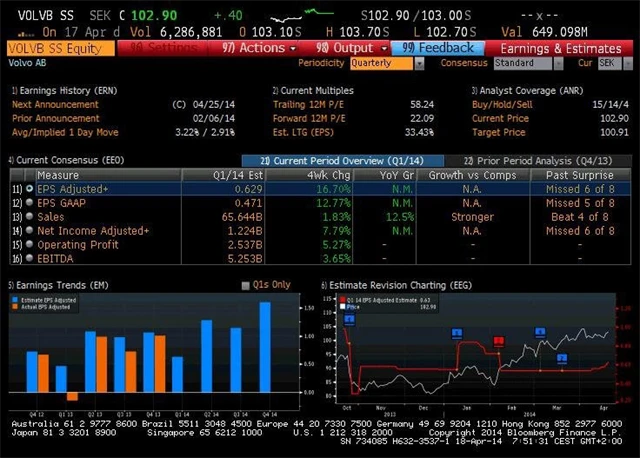The width and height of the screenshot is (640, 458).
Task: Open 3) Analyst Coverage (ANR)
Action: [527, 91]
